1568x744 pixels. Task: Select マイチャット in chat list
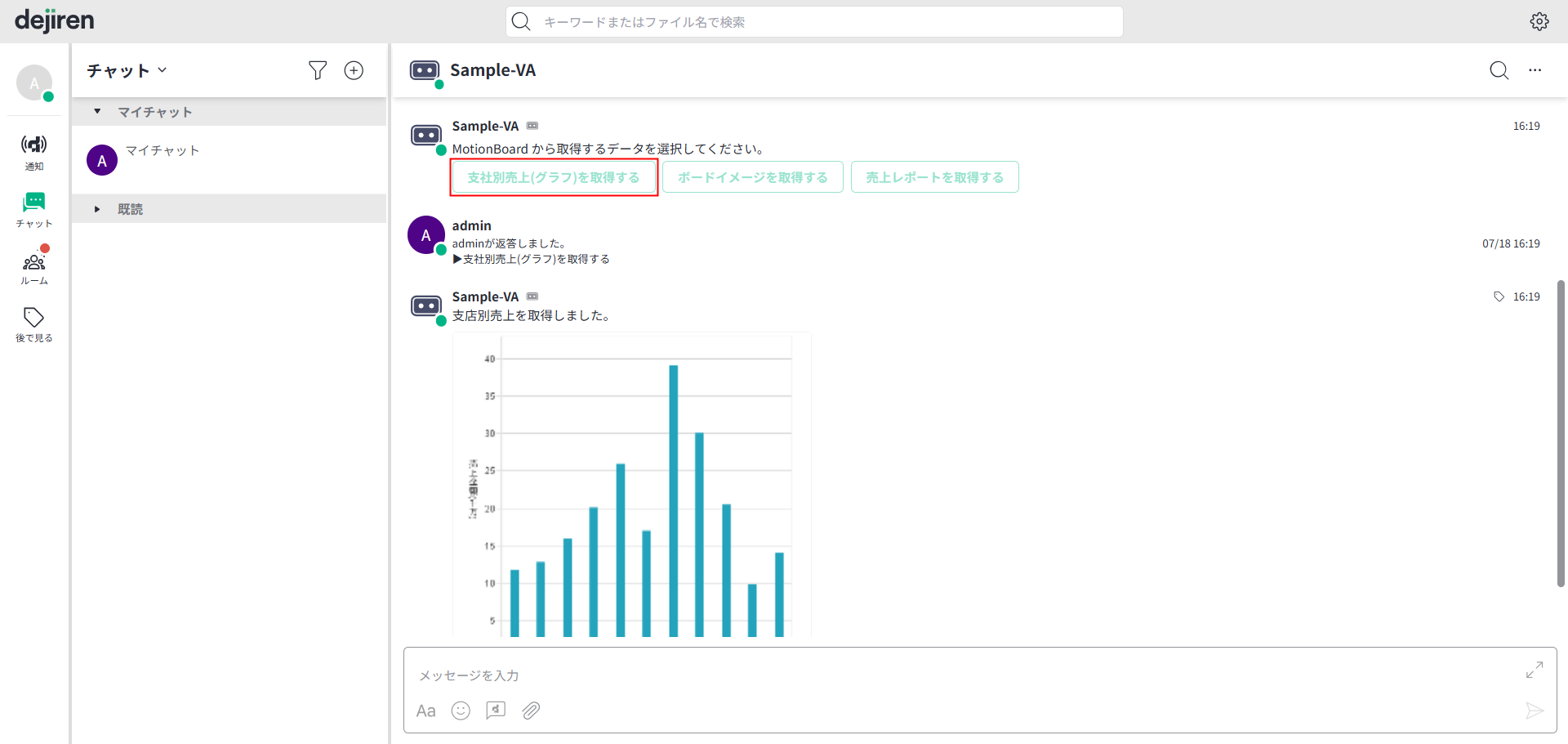click(x=162, y=151)
